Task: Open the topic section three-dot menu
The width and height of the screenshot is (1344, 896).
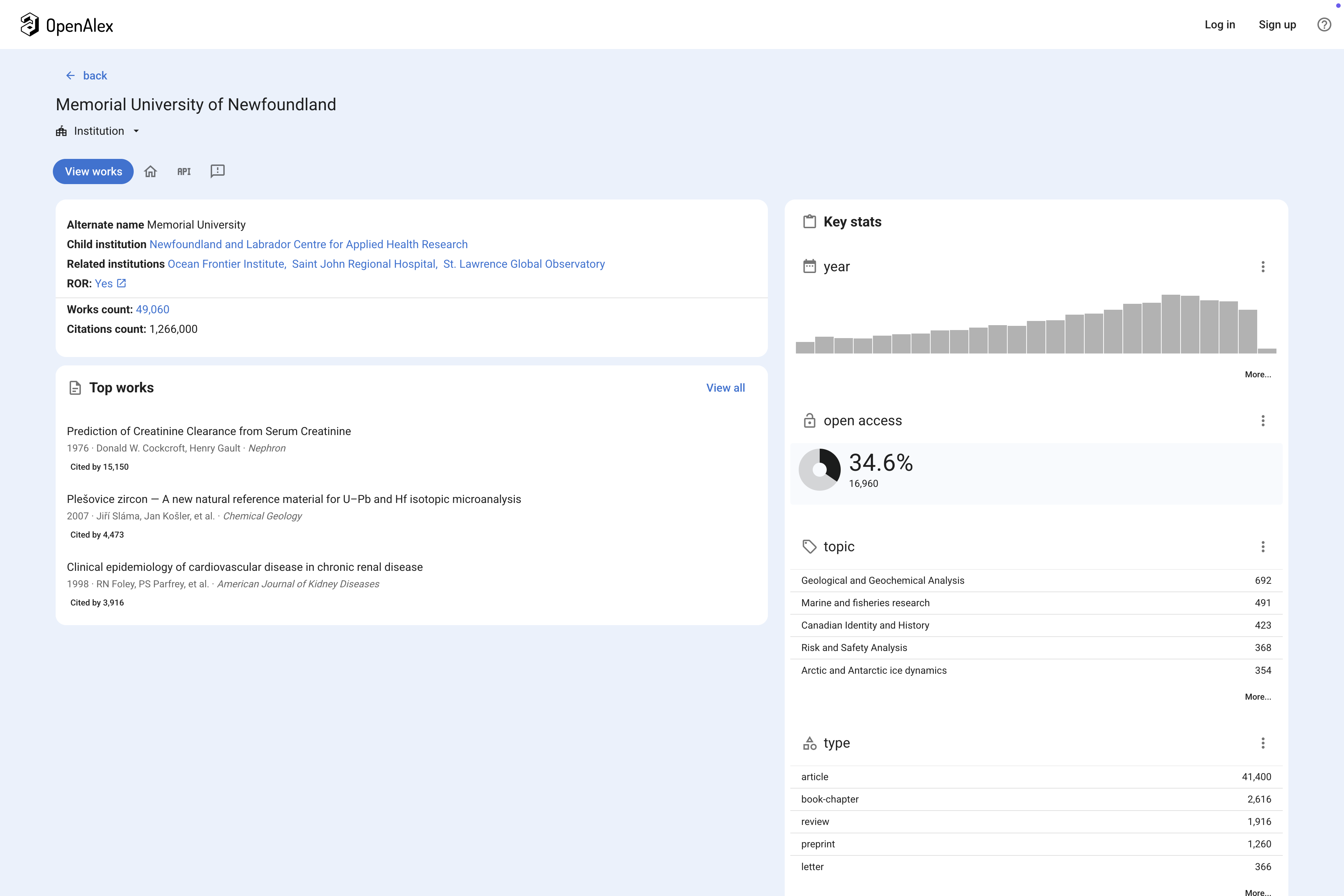Action: 1263,547
